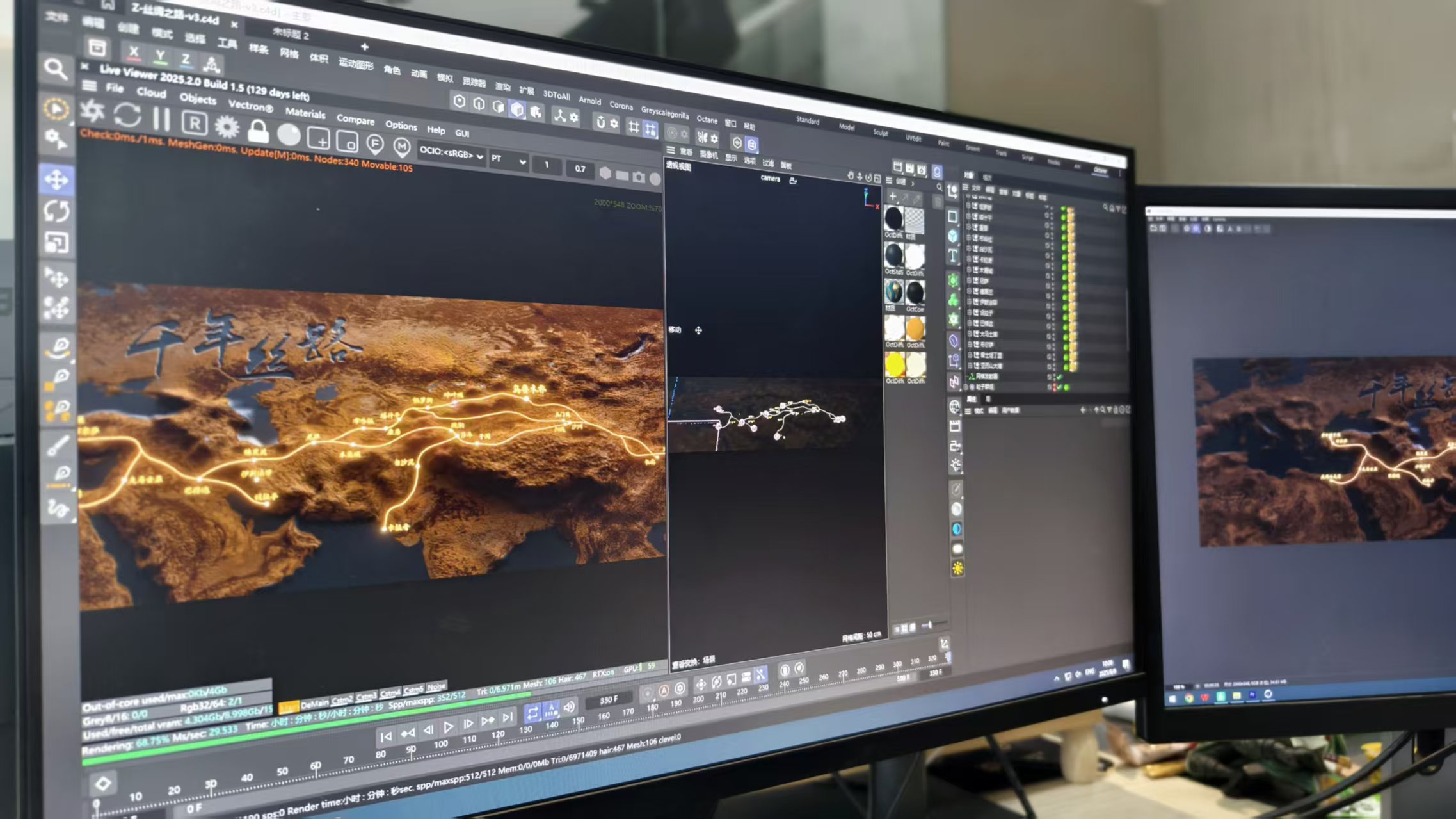Open the PT kernel dropdown

coord(509,160)
